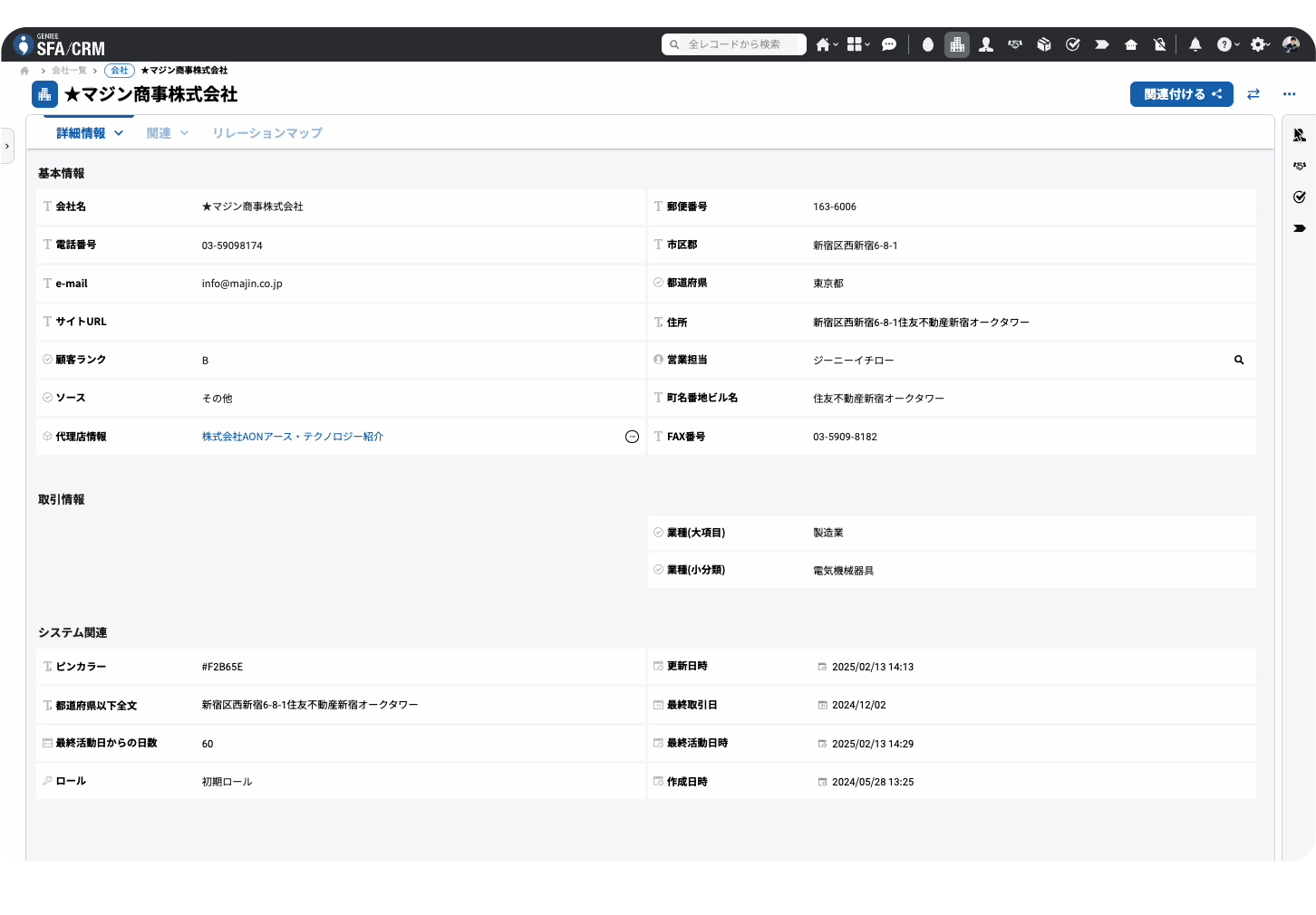Open the box products icon
Image resolution: width=1316 pixels, height=915 pixels.
(1044, 44)
